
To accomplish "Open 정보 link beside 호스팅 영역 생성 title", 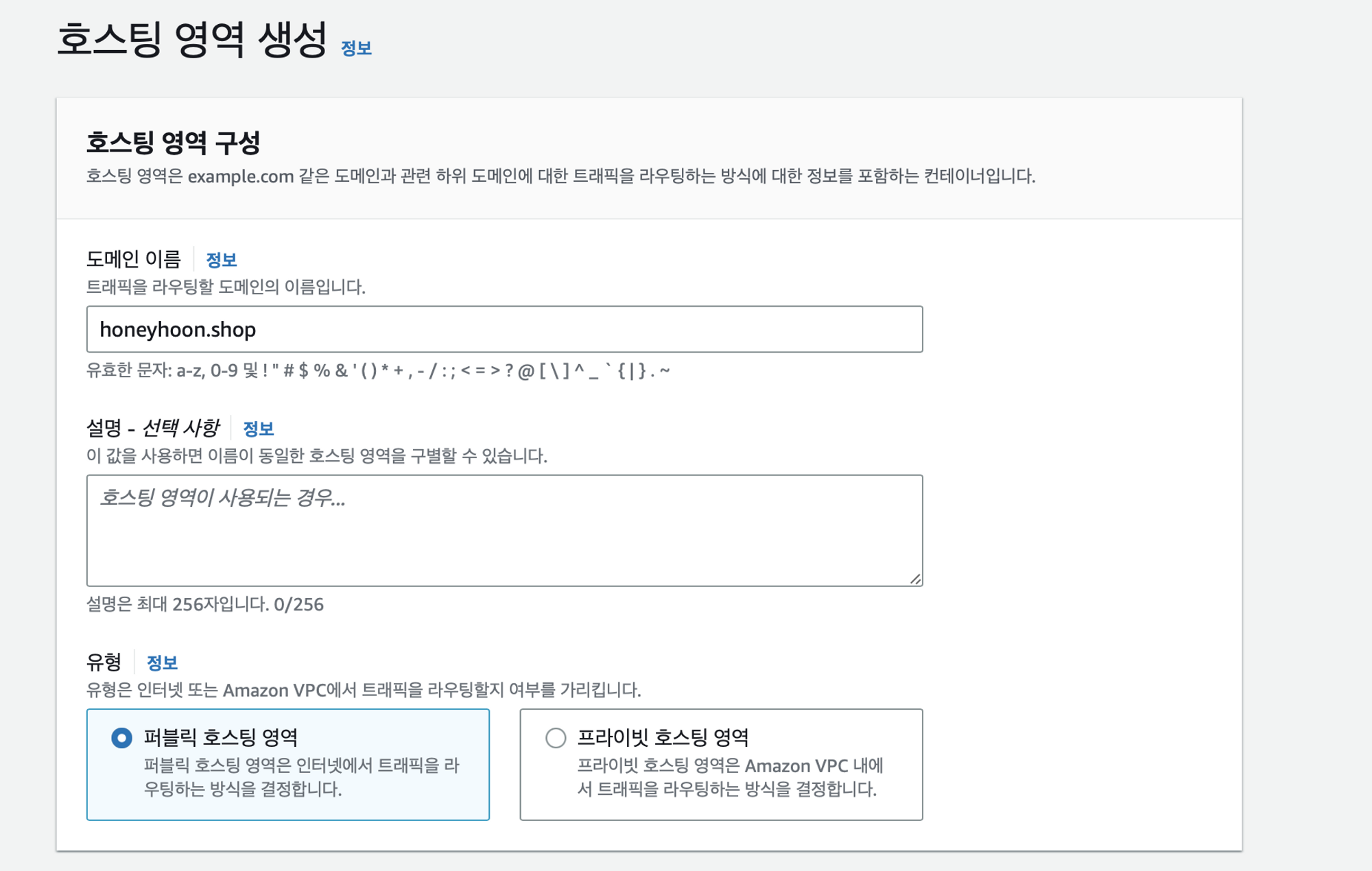I will [x=356, y=49].
